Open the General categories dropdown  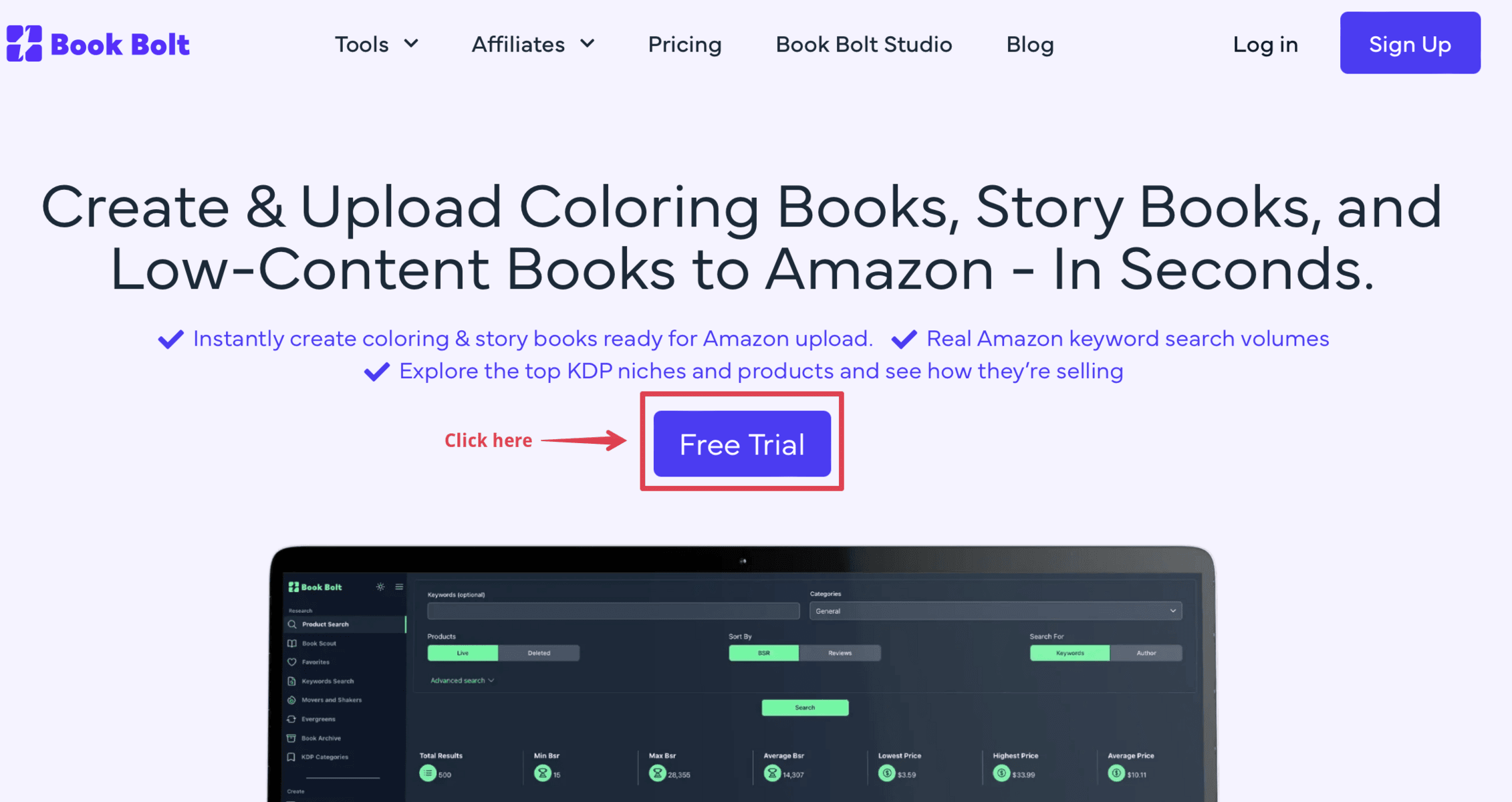pyautogui.click(x=995, y=611)
